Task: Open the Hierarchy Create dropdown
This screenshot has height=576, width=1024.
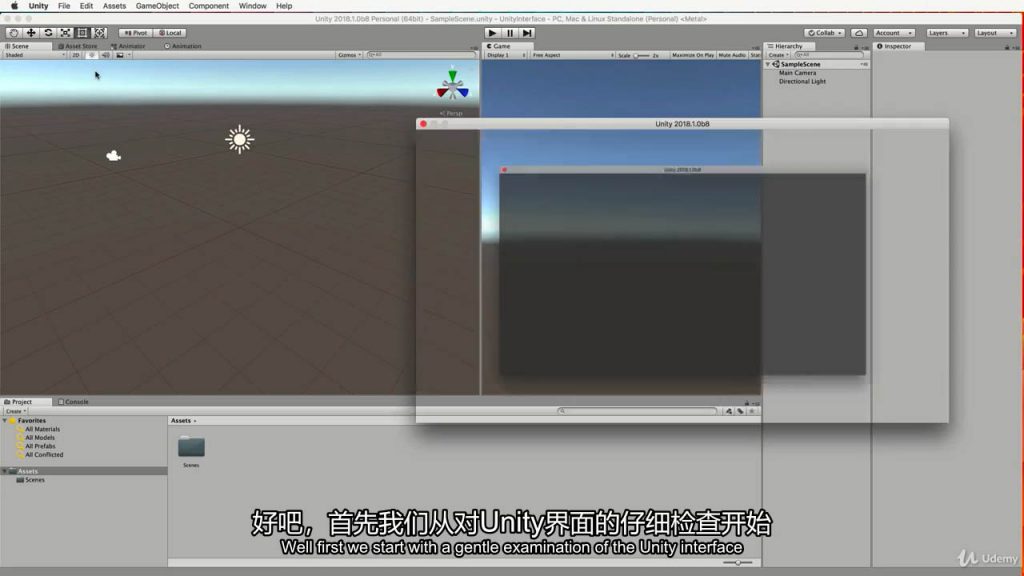Action: pos(778,56)
